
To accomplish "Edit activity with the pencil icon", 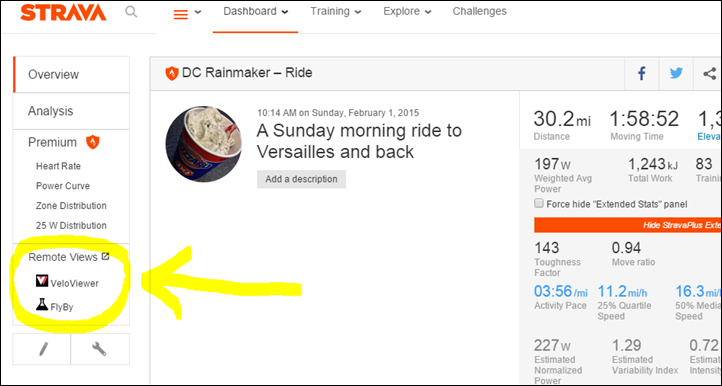I will pos(42,349).
